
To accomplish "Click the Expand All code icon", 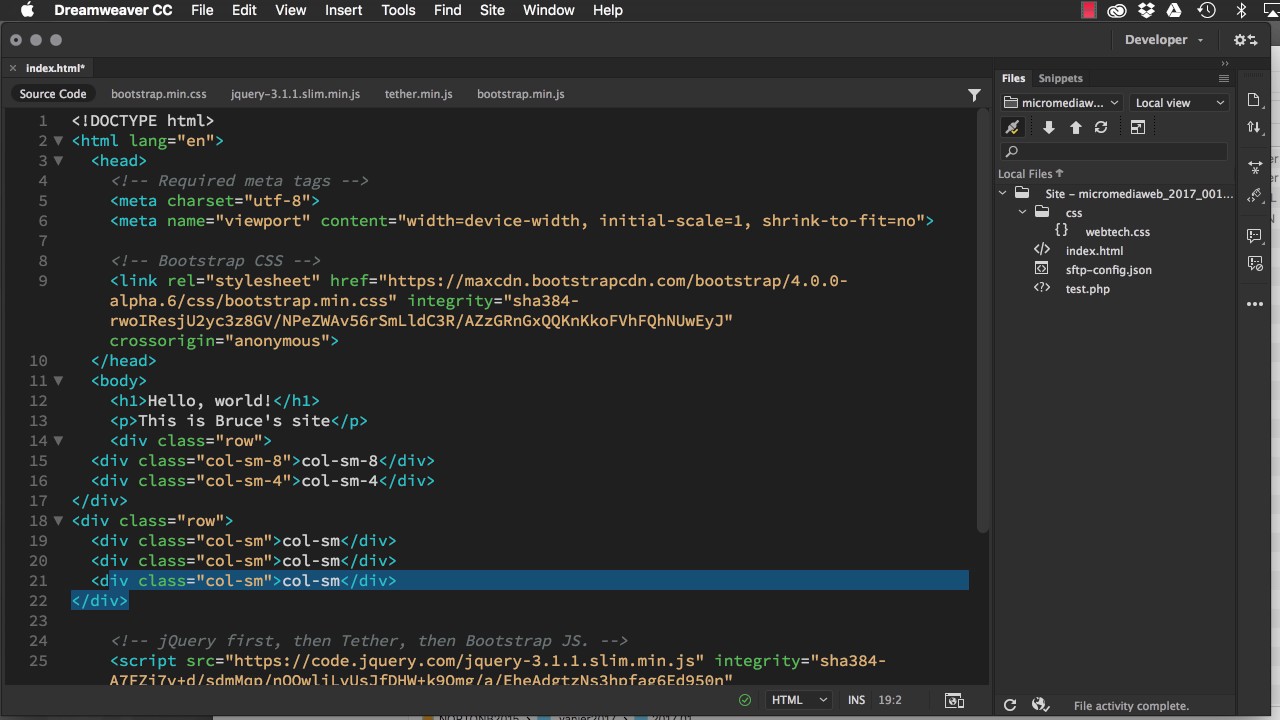I will click(x=1255, y=167).
